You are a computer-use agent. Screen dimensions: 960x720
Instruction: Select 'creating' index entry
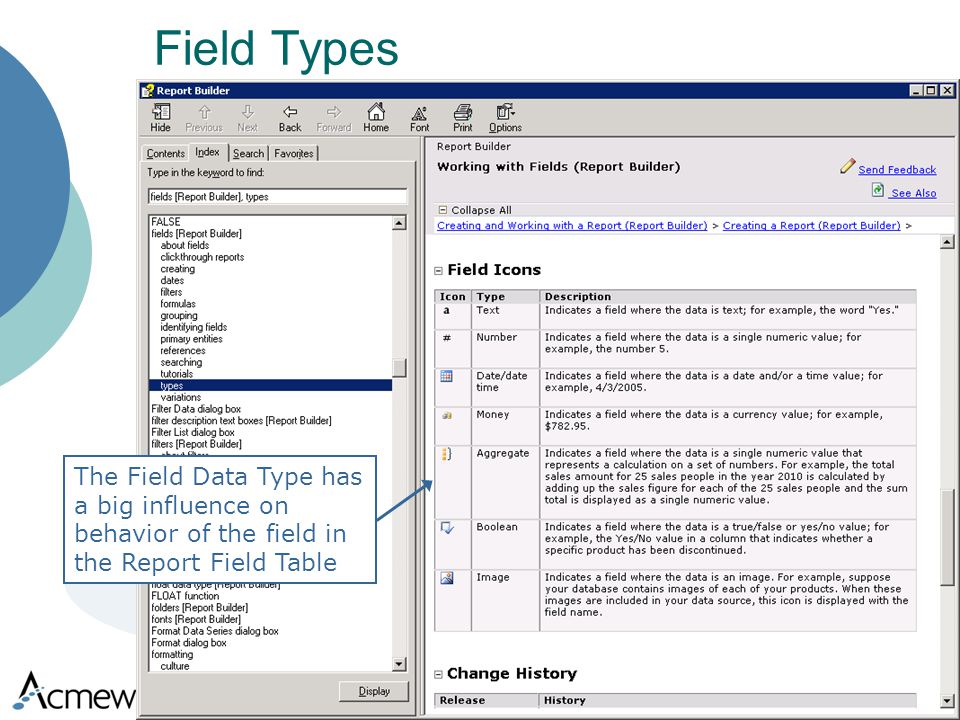(178, 269)
